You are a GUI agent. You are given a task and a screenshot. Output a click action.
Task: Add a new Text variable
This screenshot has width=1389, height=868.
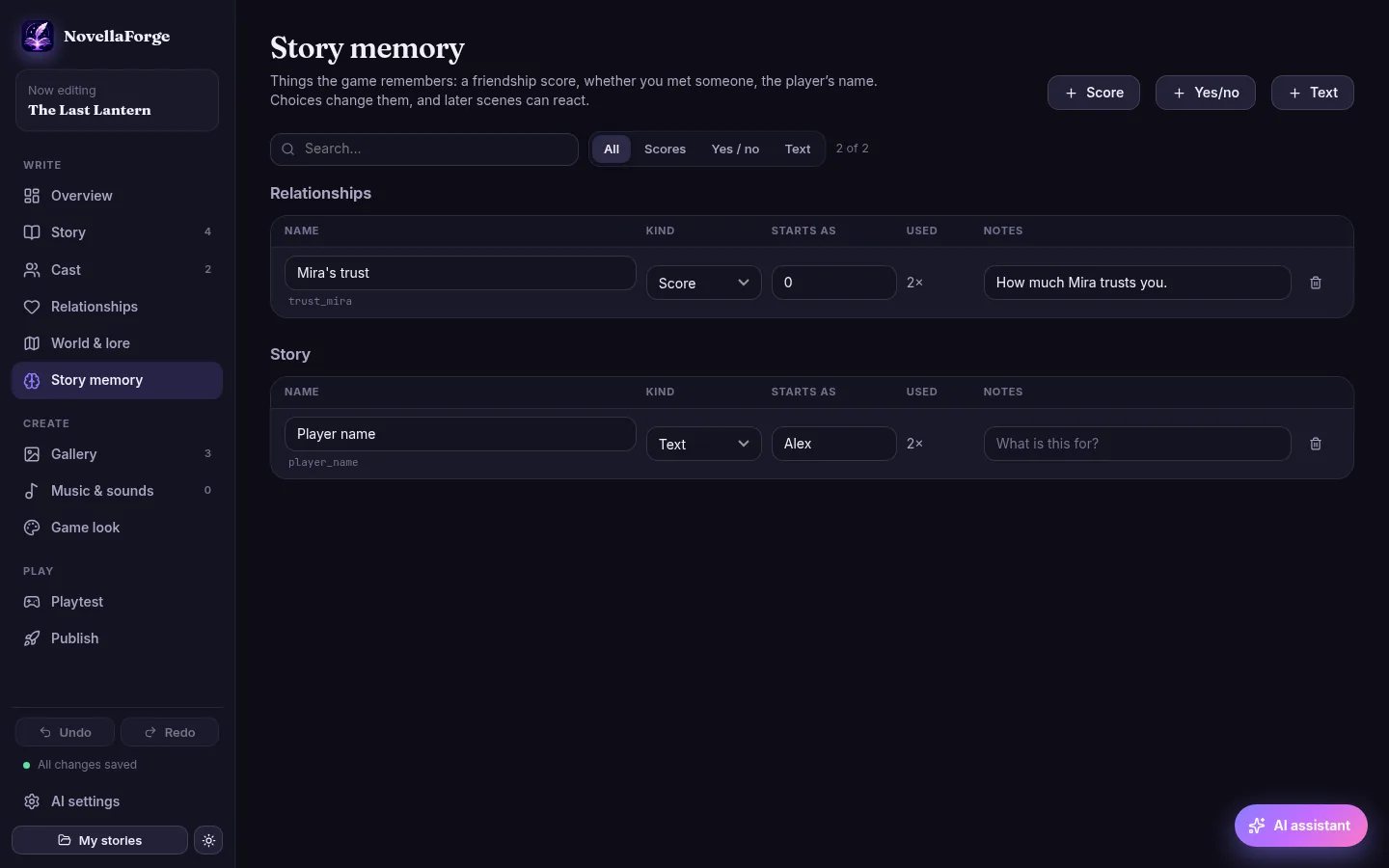(1313, 93)
